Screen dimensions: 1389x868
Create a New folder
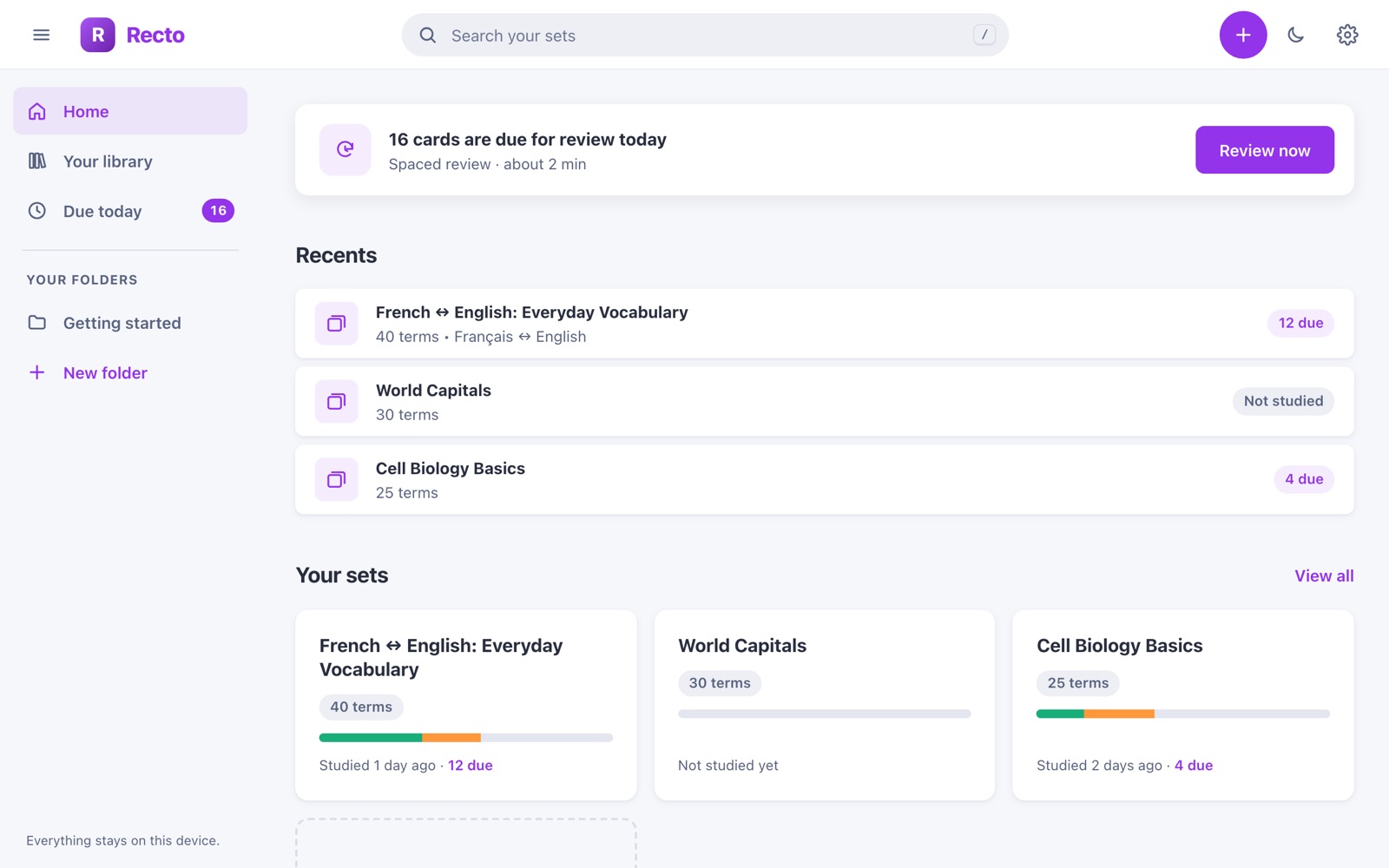[x=130, y=372]
